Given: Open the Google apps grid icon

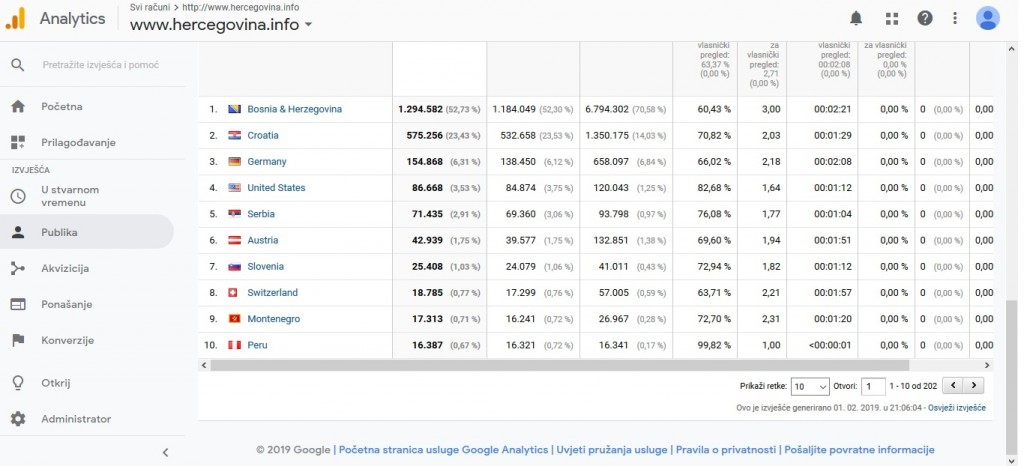Looking at the screenshot, I should pyautogui.click(x=892, y=18).
